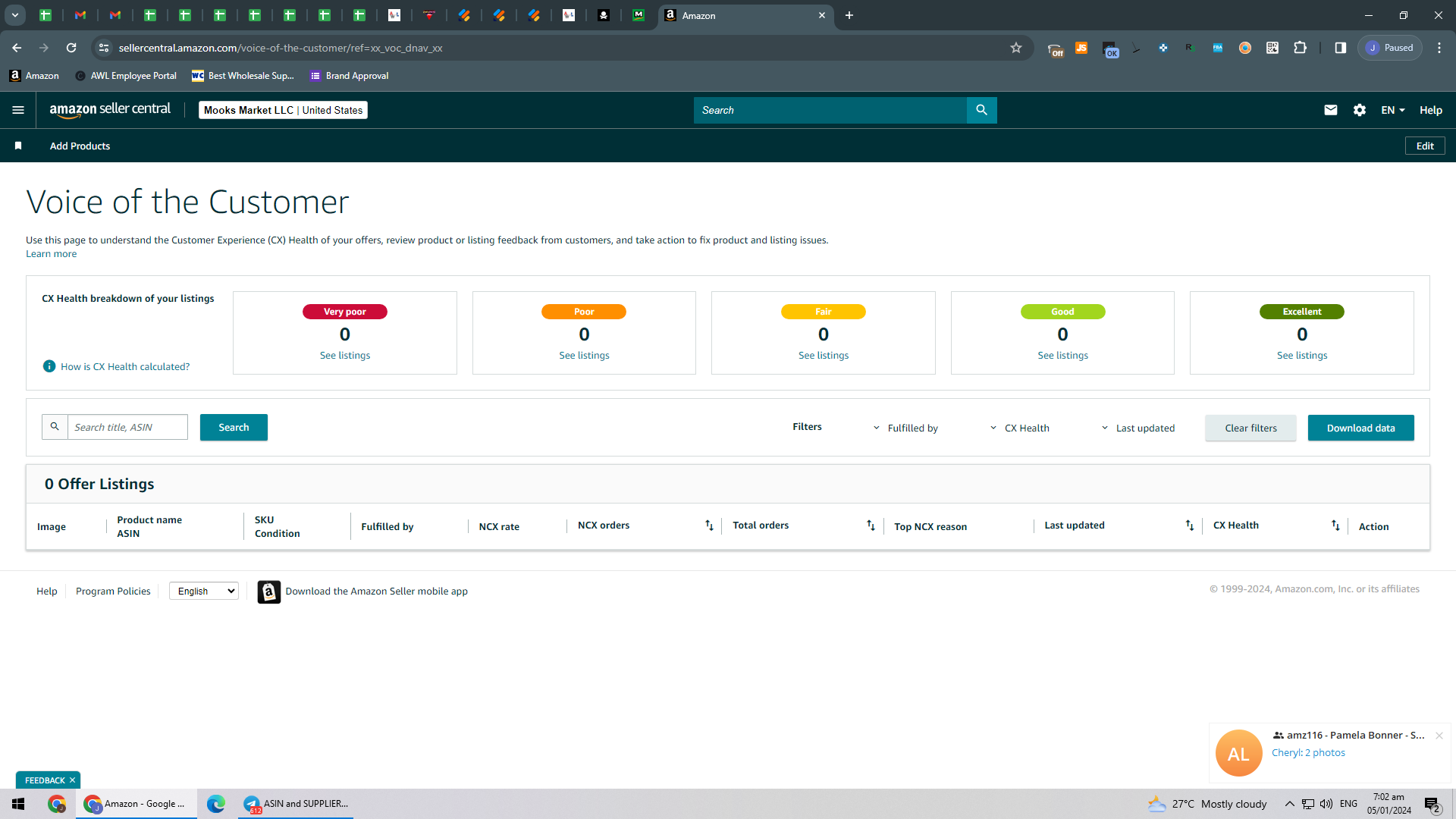Dismiss the FEEDBACK tab with its X
Screen dimensions: 1456x819
[73, 780]
